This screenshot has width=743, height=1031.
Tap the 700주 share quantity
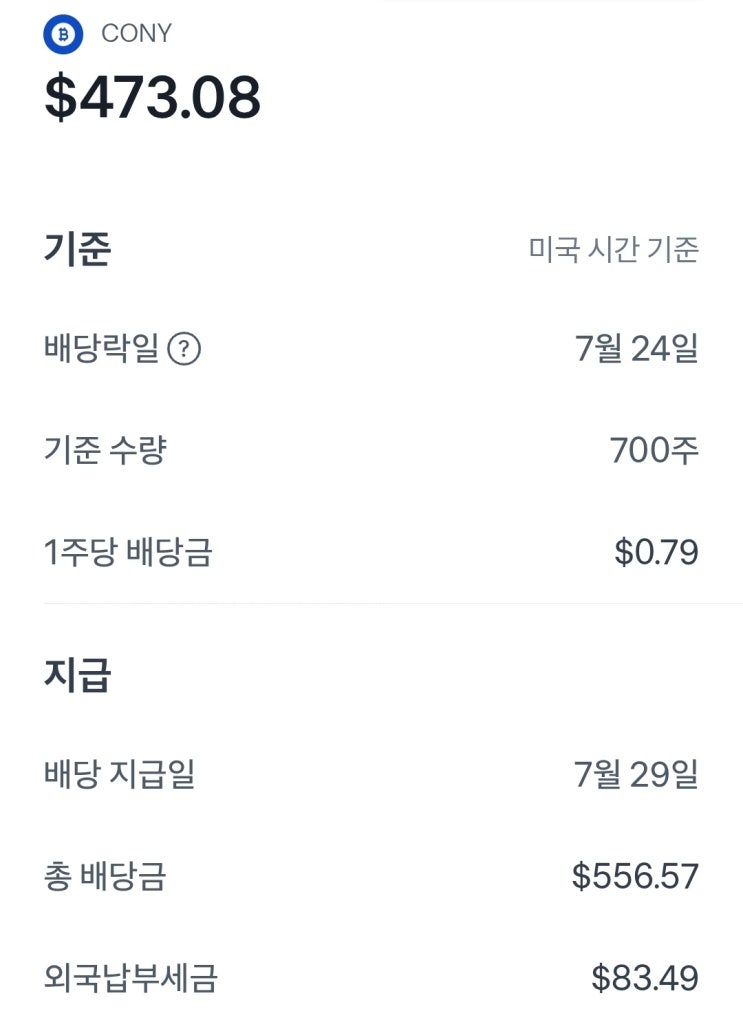click(x=654, y=451)
